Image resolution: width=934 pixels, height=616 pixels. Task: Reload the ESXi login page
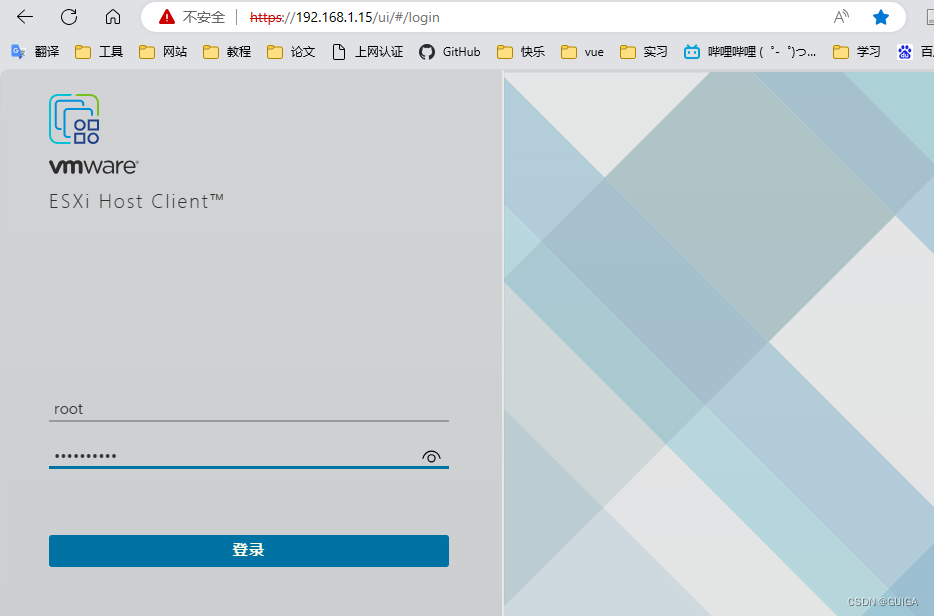pyautogui.click(x=69, y=17)
